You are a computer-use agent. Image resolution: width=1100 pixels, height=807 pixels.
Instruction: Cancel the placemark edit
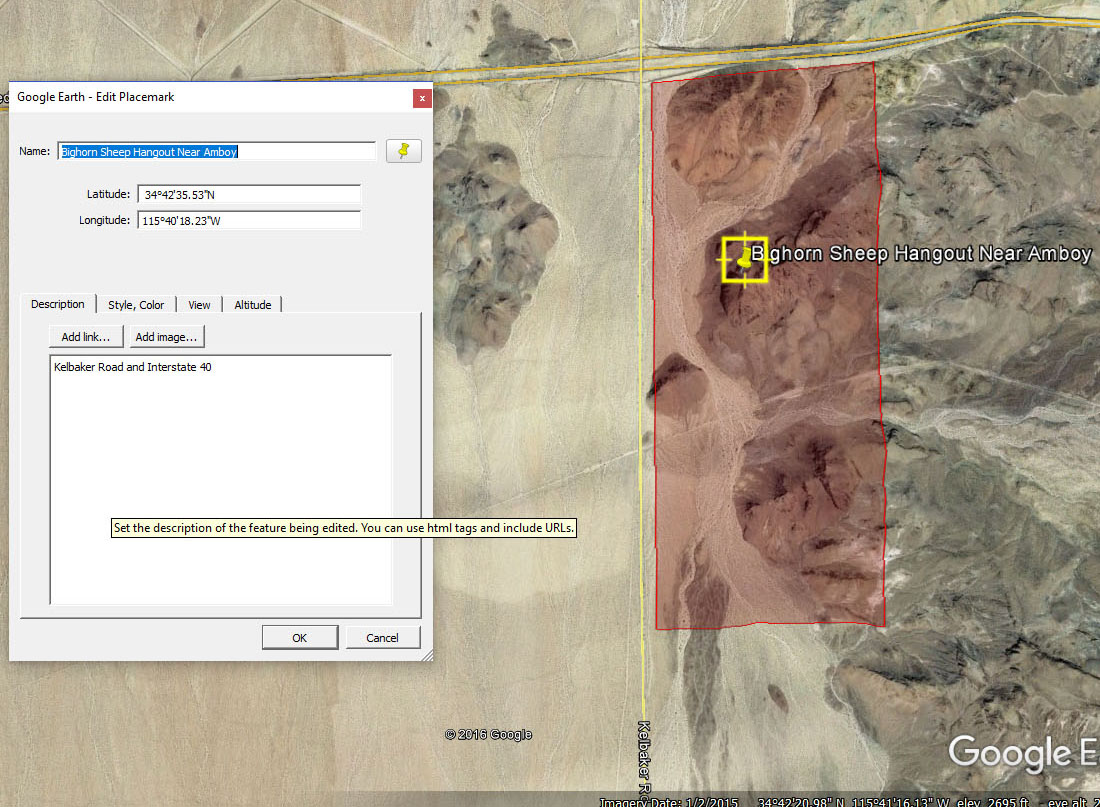[383, 637]
